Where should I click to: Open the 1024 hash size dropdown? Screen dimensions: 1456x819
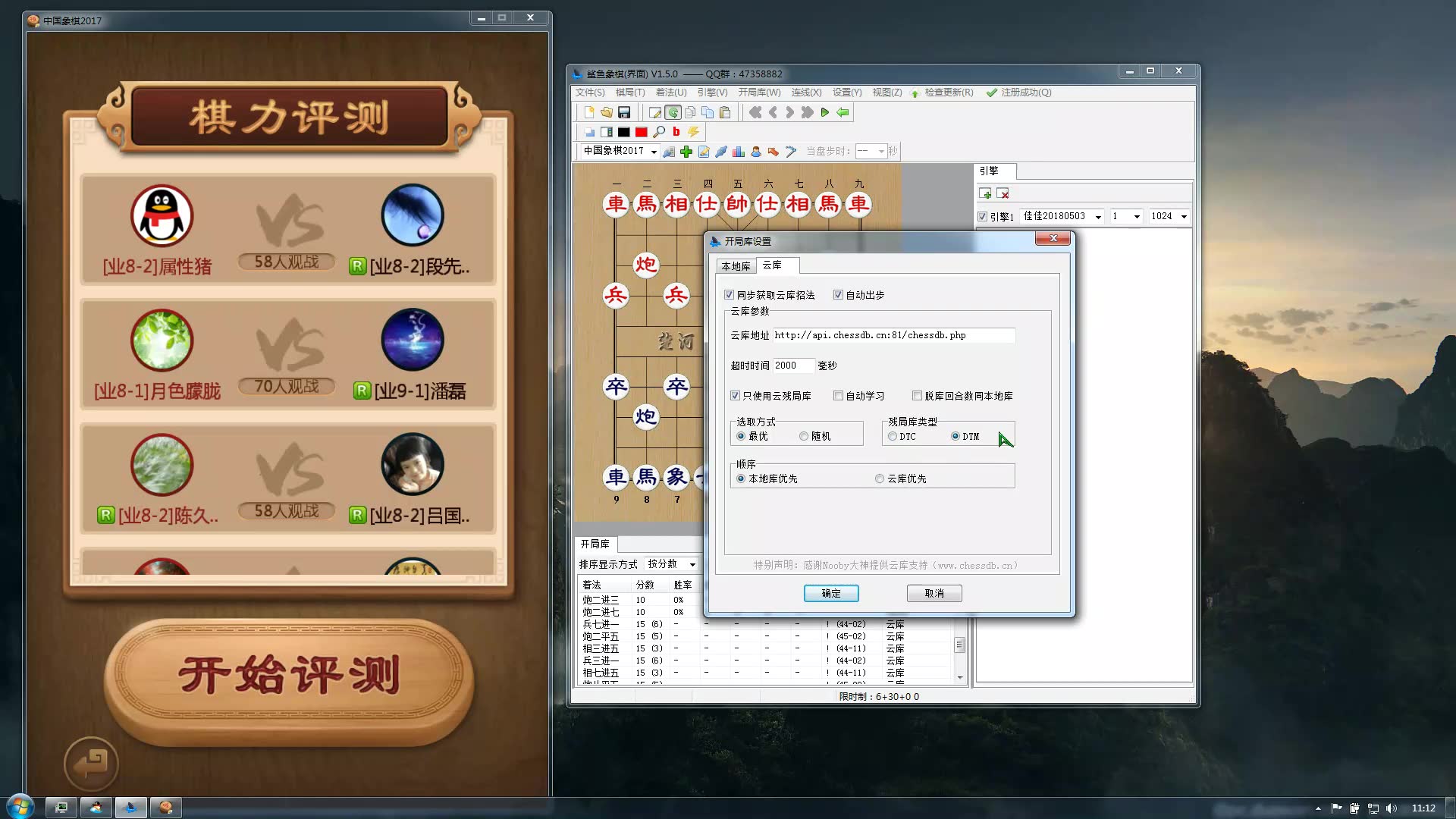pos(1183,217)
